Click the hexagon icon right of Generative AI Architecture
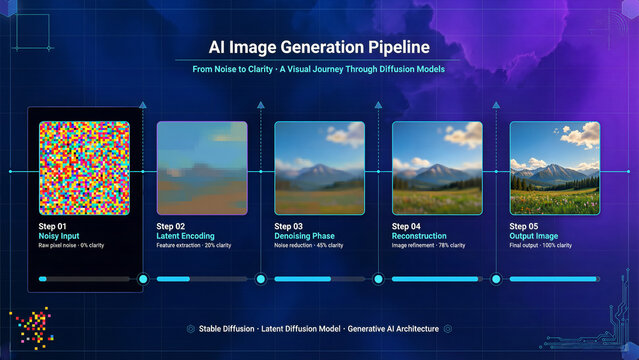The image size is (639, 360). tap(448, 329)
